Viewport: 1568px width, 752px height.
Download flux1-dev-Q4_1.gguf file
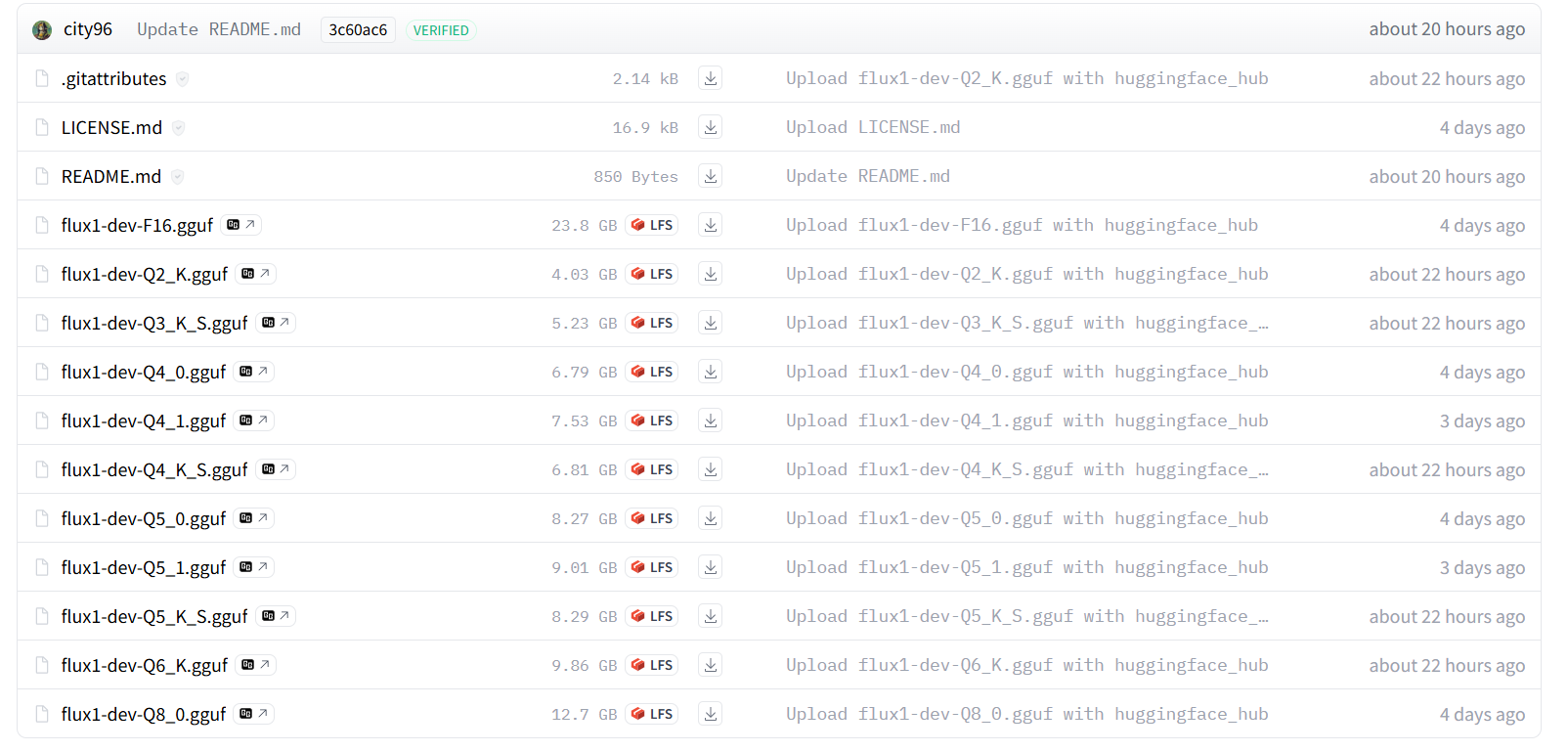pos(711,420)
